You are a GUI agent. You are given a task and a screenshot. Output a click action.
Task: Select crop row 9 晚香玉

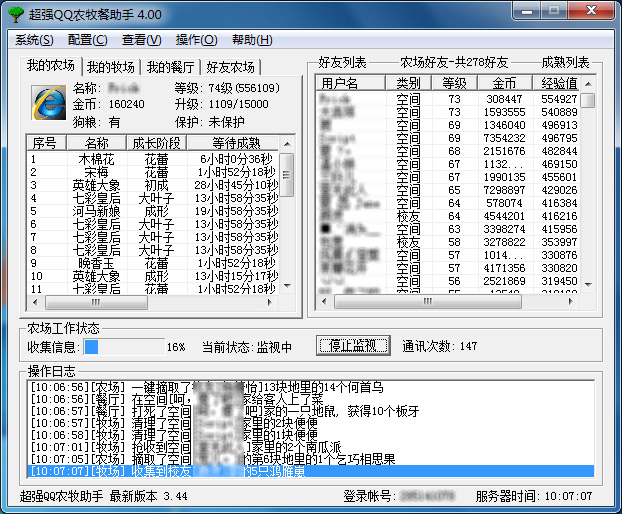click(154, 263)
